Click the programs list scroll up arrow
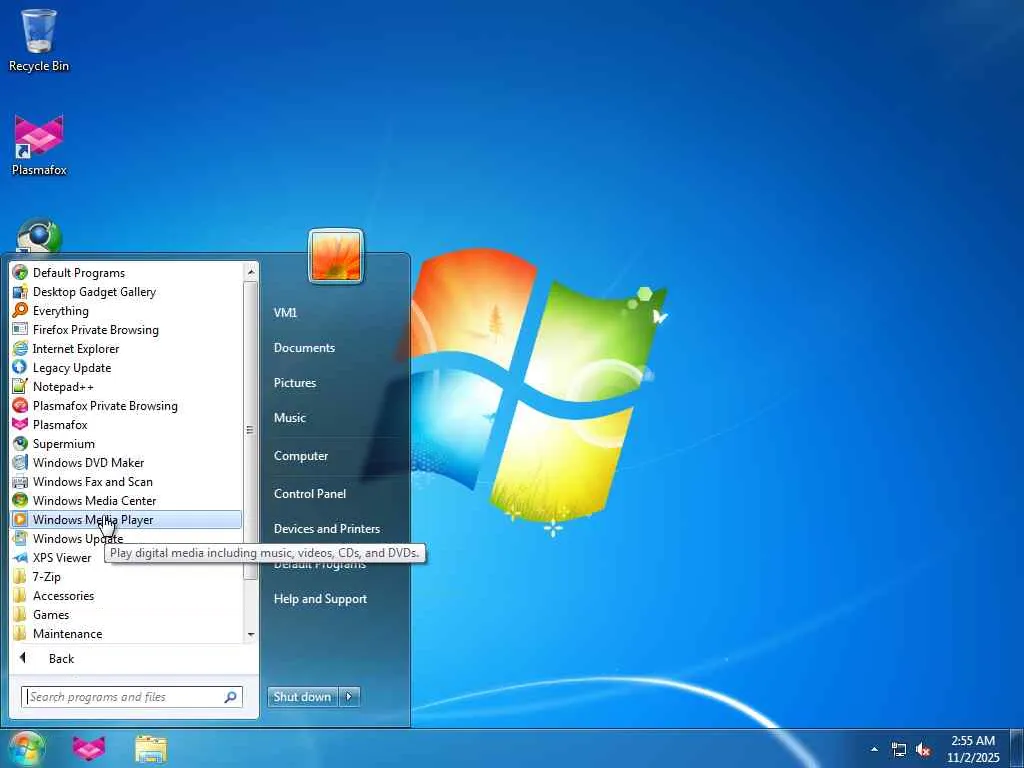This screenshot has width=1024, height=768. (x=251, y=271)
